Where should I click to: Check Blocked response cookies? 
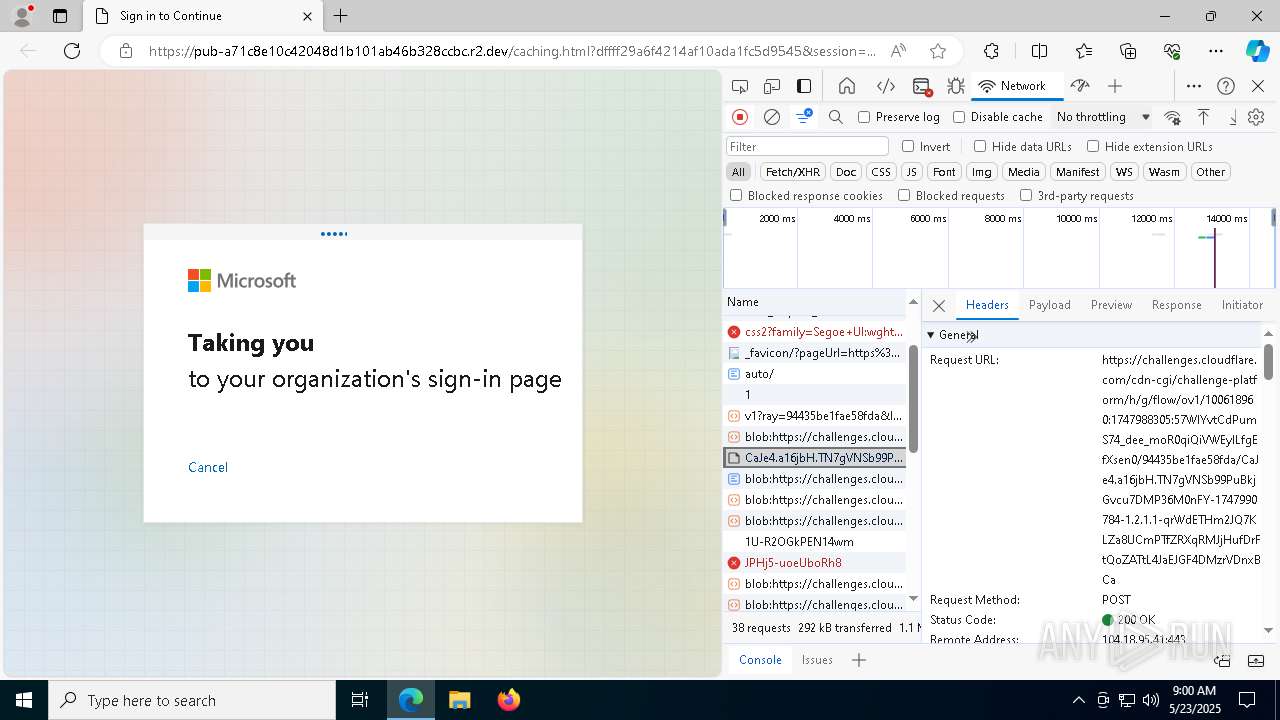tap(736, 196)
